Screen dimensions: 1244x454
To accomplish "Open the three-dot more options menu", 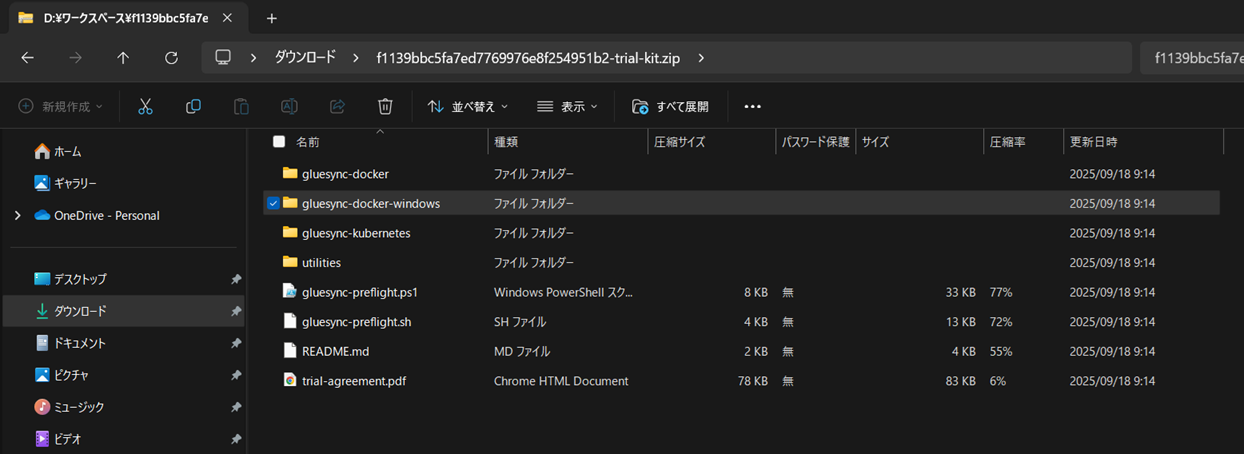I will (753, 106).
